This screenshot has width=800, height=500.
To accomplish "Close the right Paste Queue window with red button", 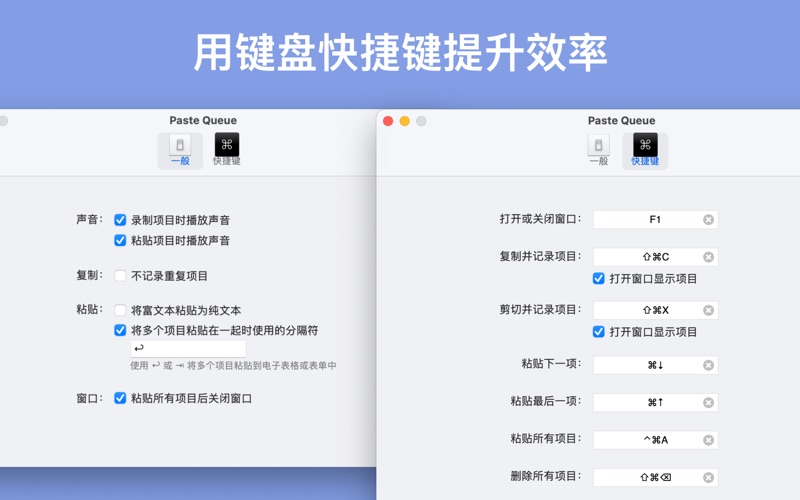I will pos(388,121).
